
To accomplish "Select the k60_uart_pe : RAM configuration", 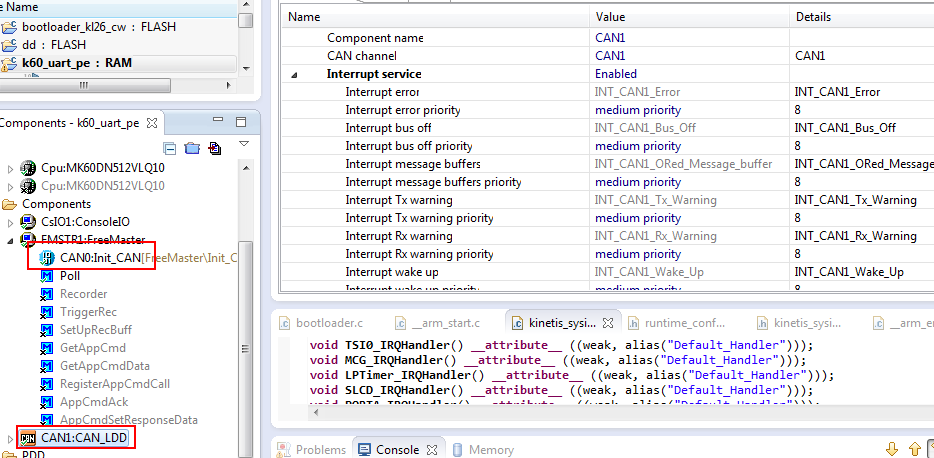I will (x=76, y=63).
